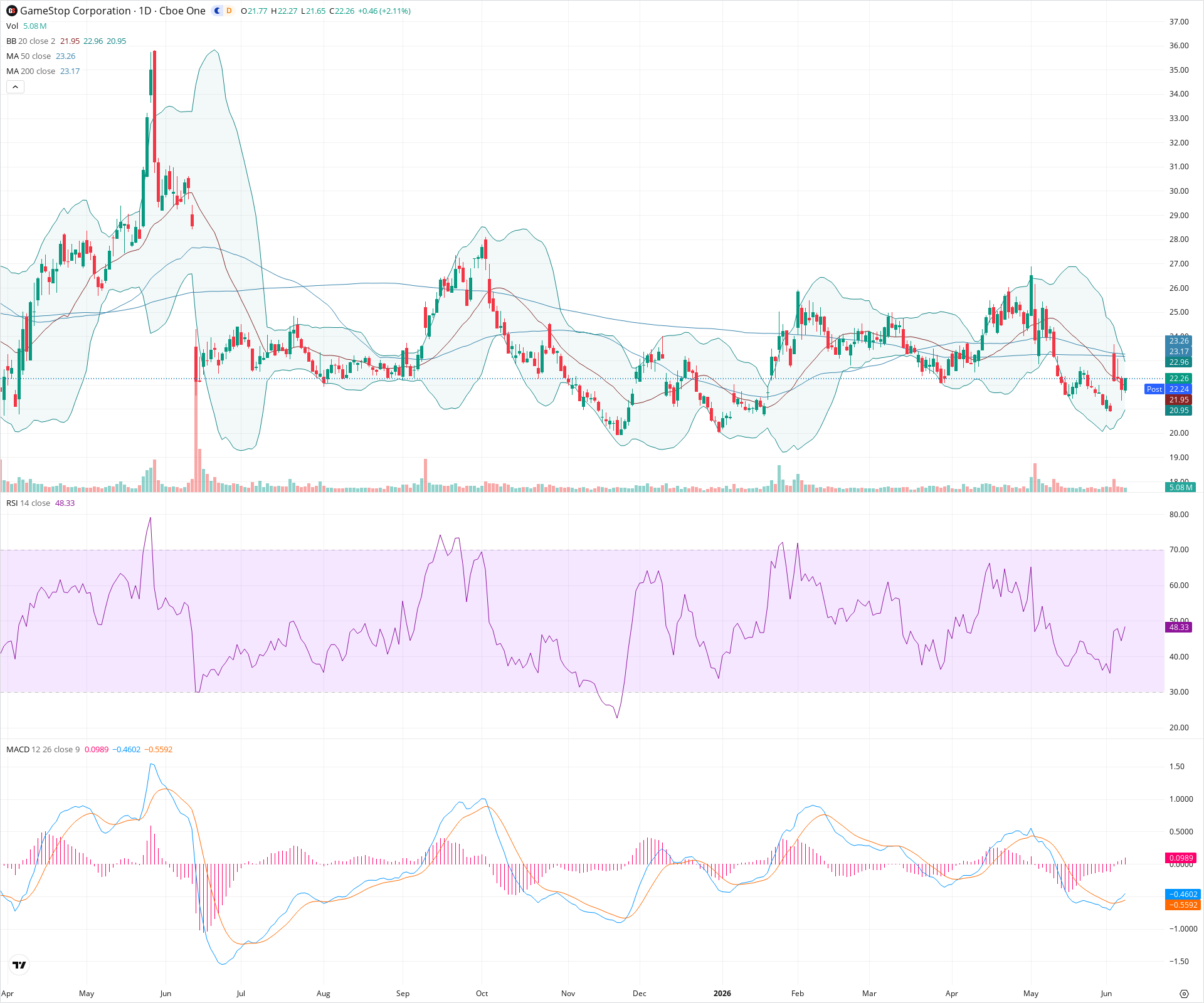
Task: Click the 21.95 band label on the price scale
Action: 1179,400
